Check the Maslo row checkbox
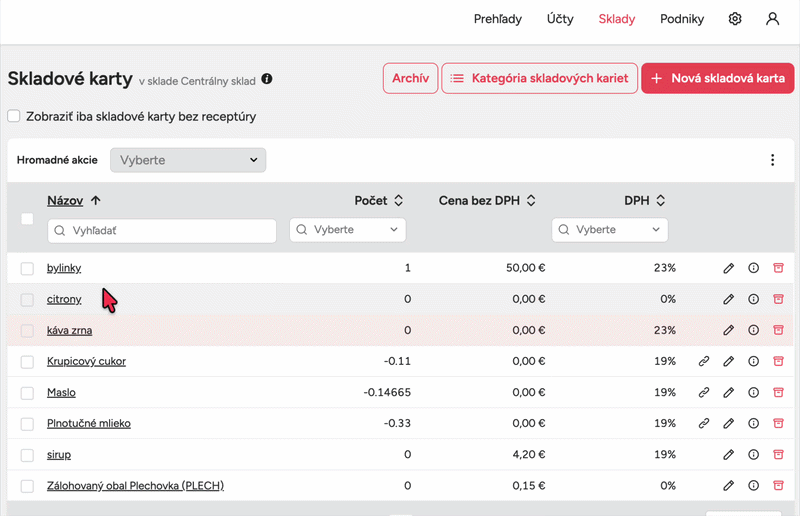 tap(27, 393)
